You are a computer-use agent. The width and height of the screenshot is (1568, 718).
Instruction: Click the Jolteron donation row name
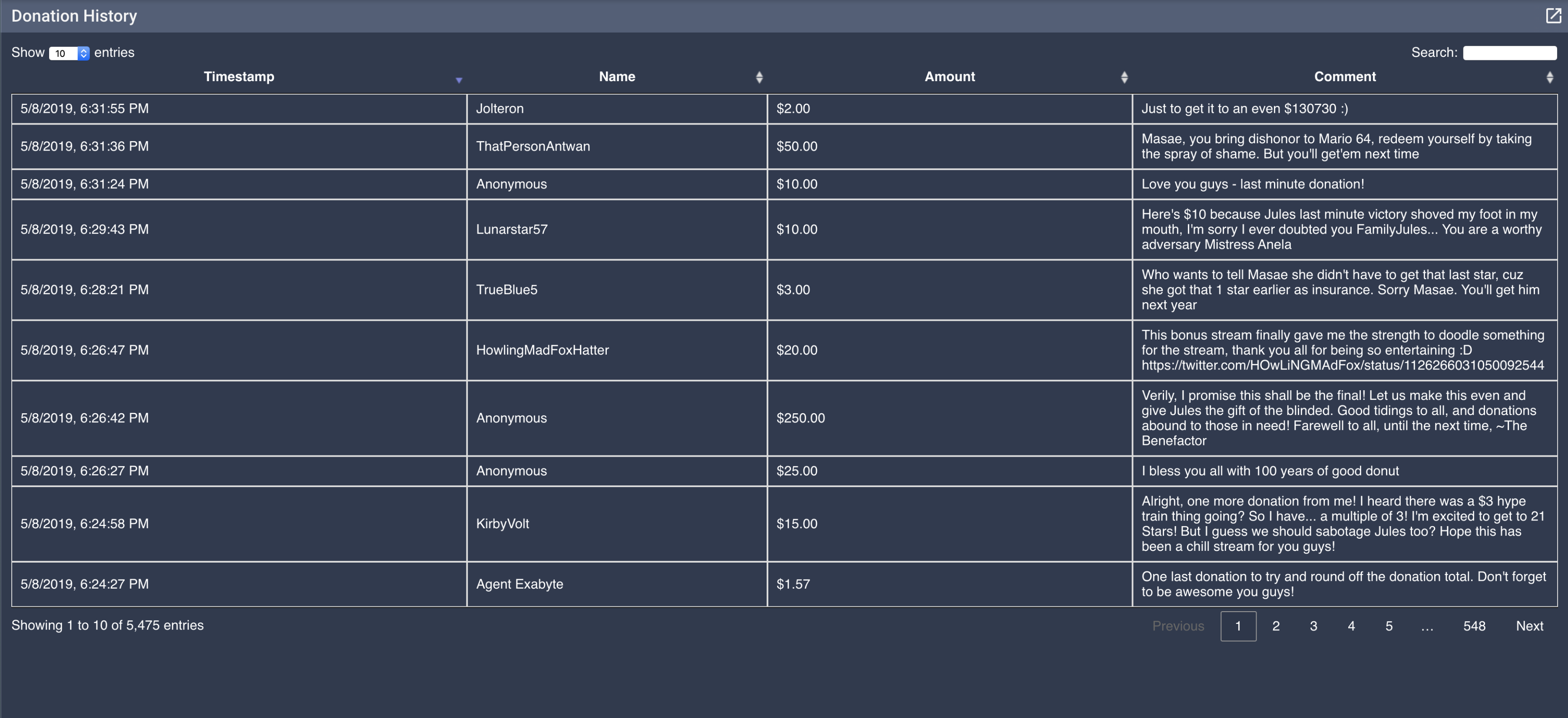click(499, 109)
